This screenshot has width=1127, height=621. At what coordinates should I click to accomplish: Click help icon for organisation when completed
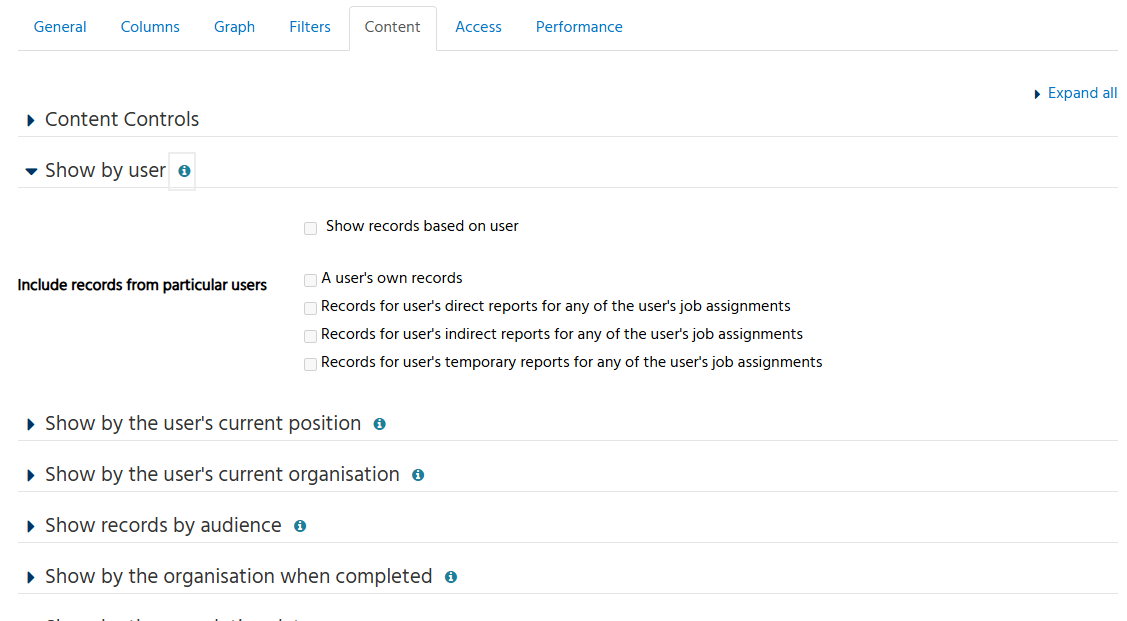[x=451, y=577]
